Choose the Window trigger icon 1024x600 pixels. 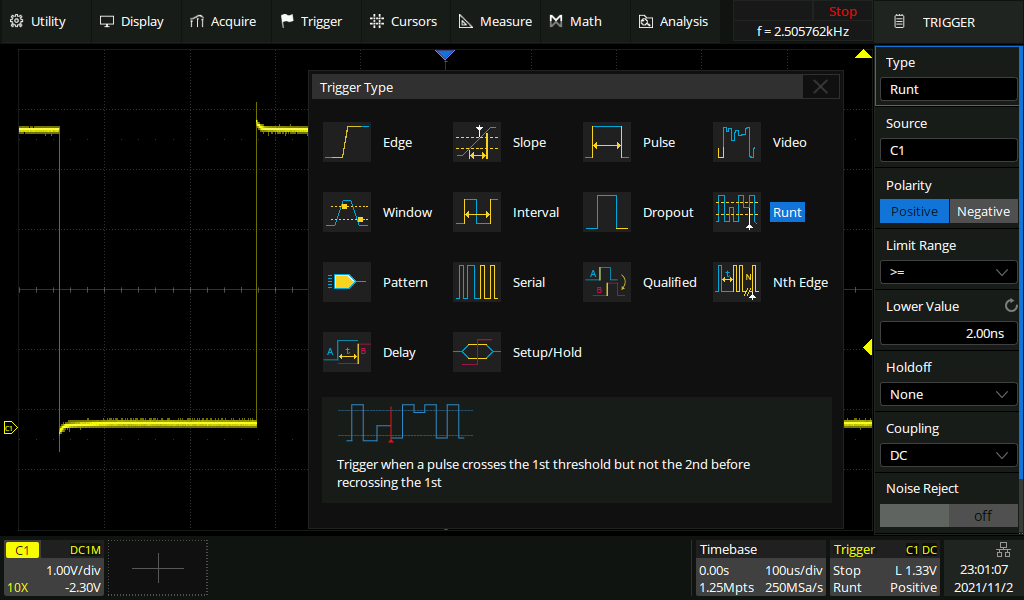(x=347, y=213)
